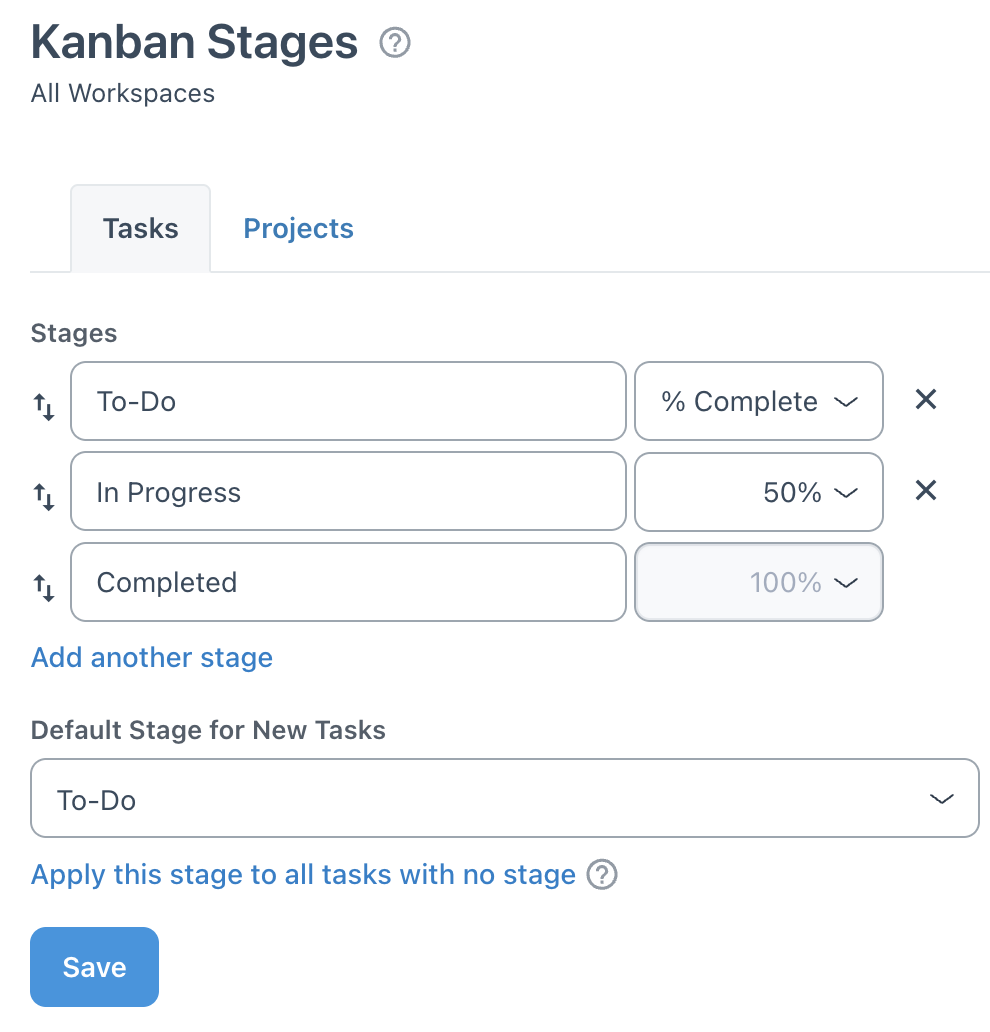
Task: Remove the To-Do stage with X
Action: tap(926, 400)
